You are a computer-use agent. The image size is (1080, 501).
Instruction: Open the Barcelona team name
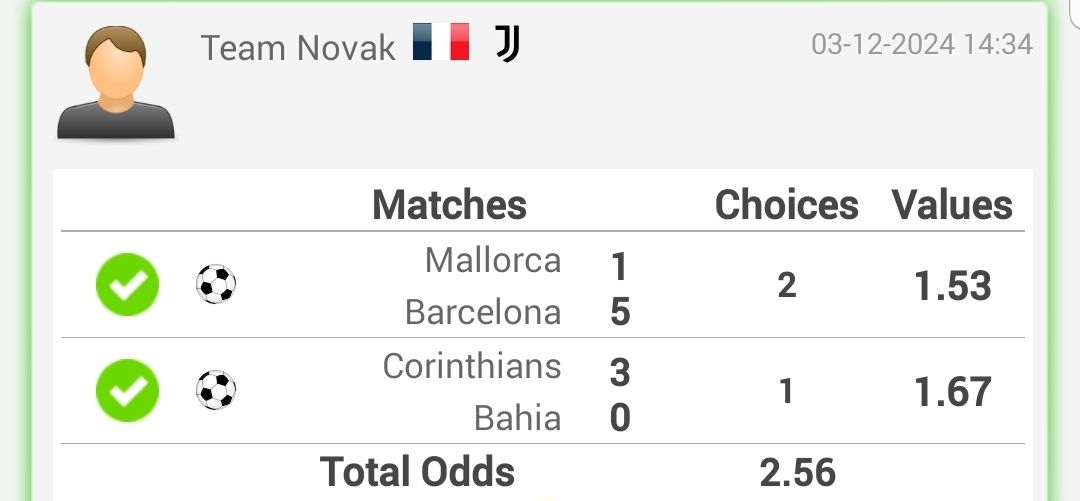[483, 312]
